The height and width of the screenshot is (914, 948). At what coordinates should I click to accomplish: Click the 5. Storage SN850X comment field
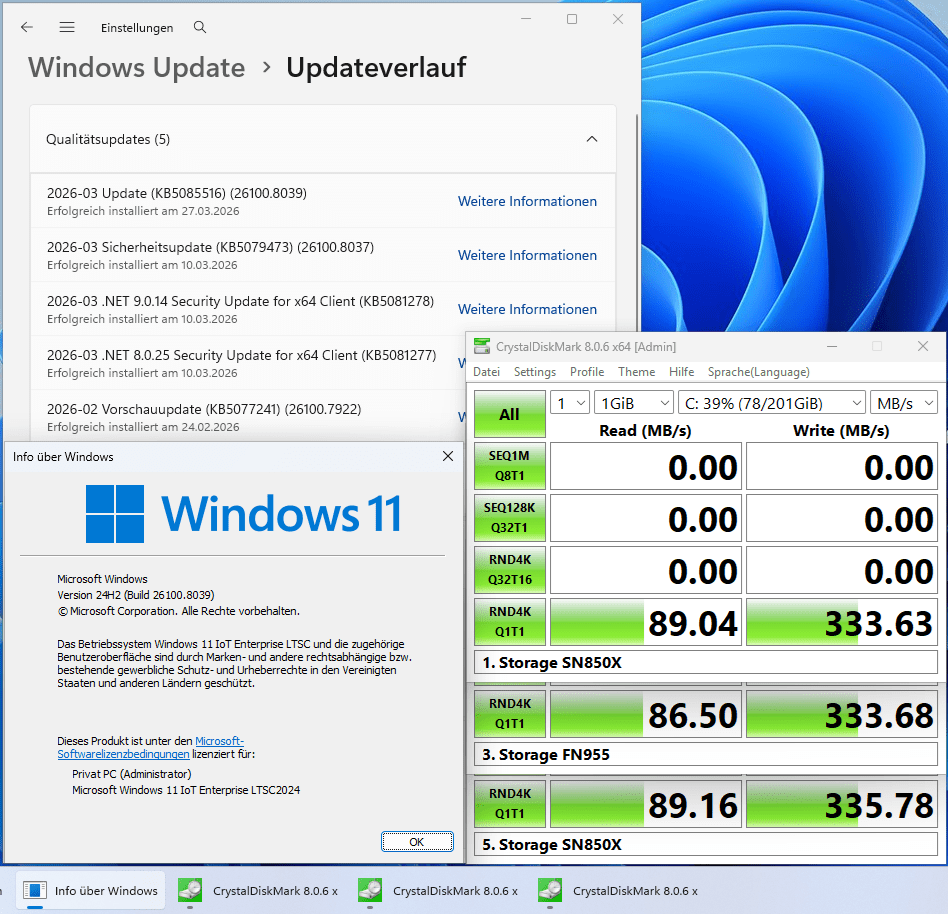click(706, 844)
